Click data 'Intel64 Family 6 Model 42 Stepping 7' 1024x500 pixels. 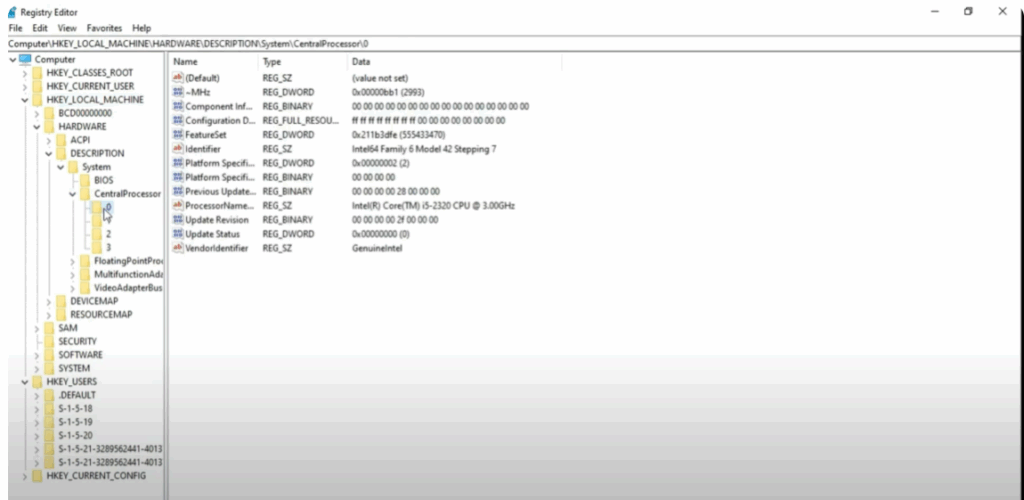point(424,149)
